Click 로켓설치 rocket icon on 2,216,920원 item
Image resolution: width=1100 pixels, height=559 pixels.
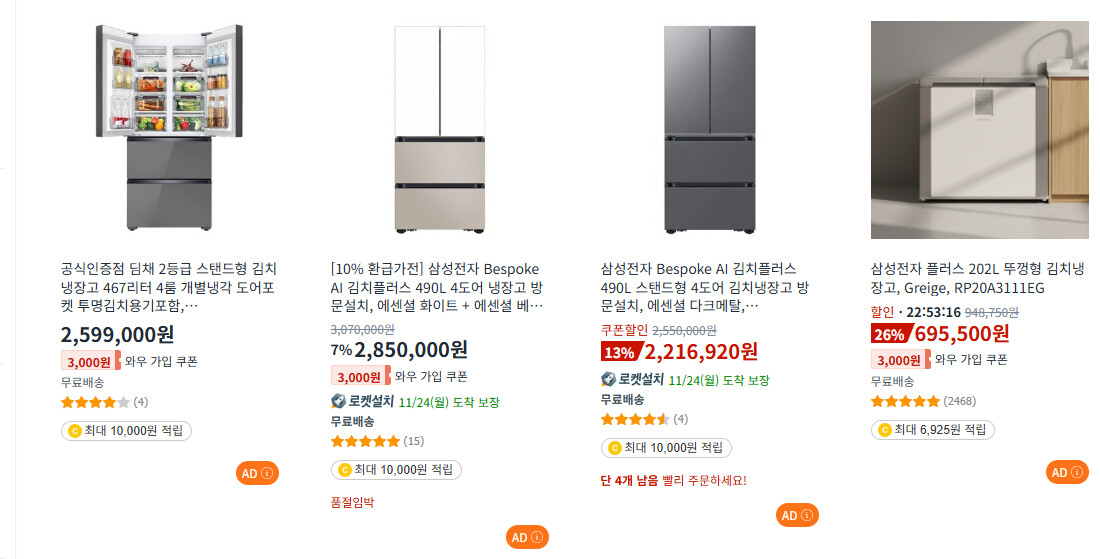608,379
